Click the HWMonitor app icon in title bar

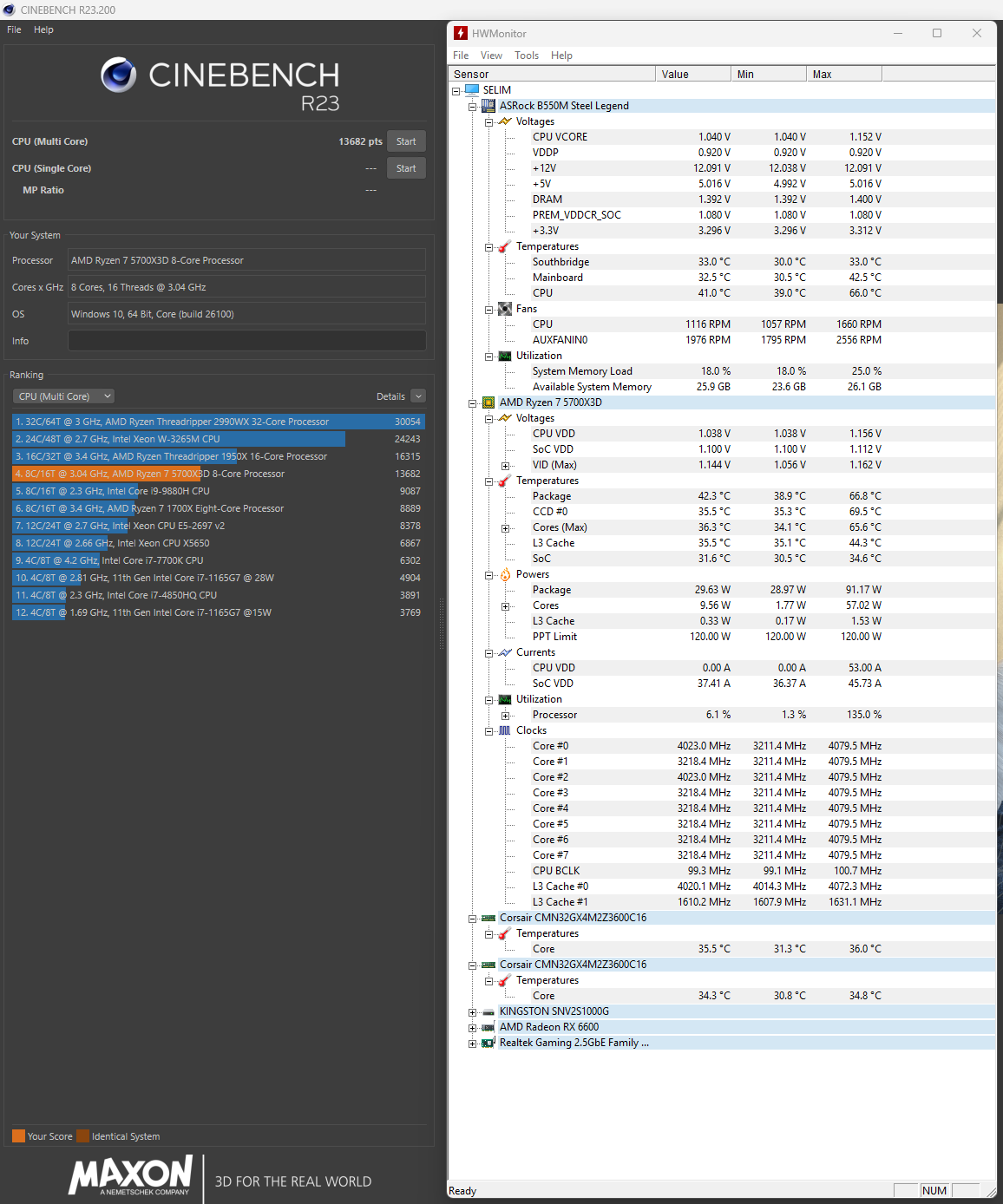click(x=461, y=33)
